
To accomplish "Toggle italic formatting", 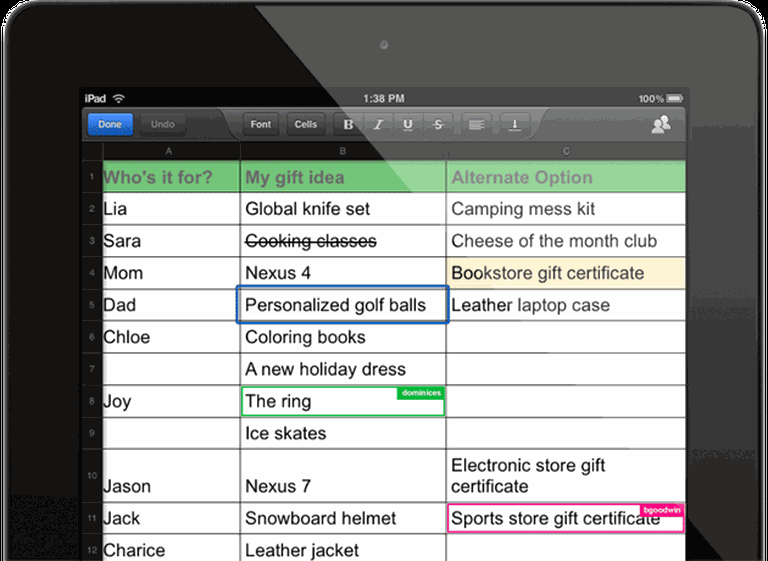I will (378, 125).
